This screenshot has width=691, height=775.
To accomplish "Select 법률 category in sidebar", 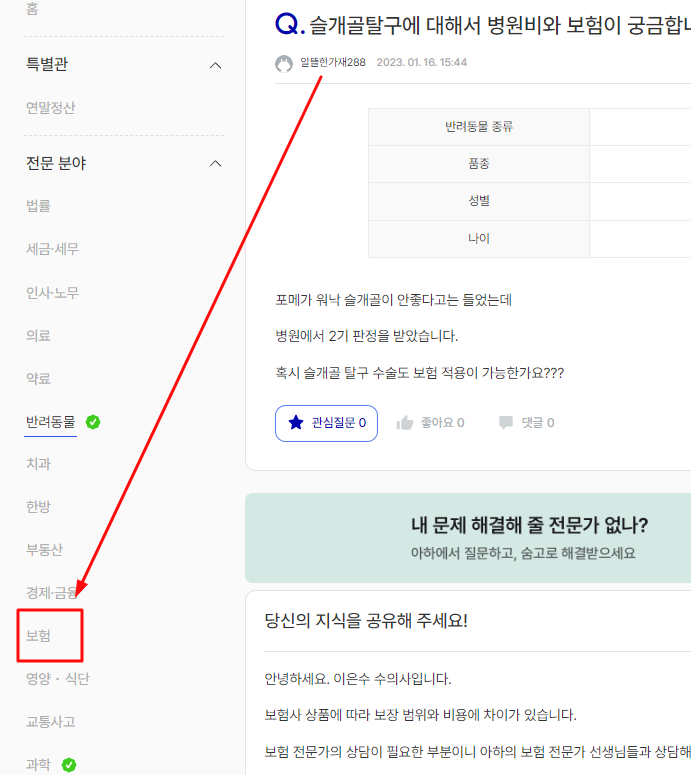I will [x=38, y=206].
